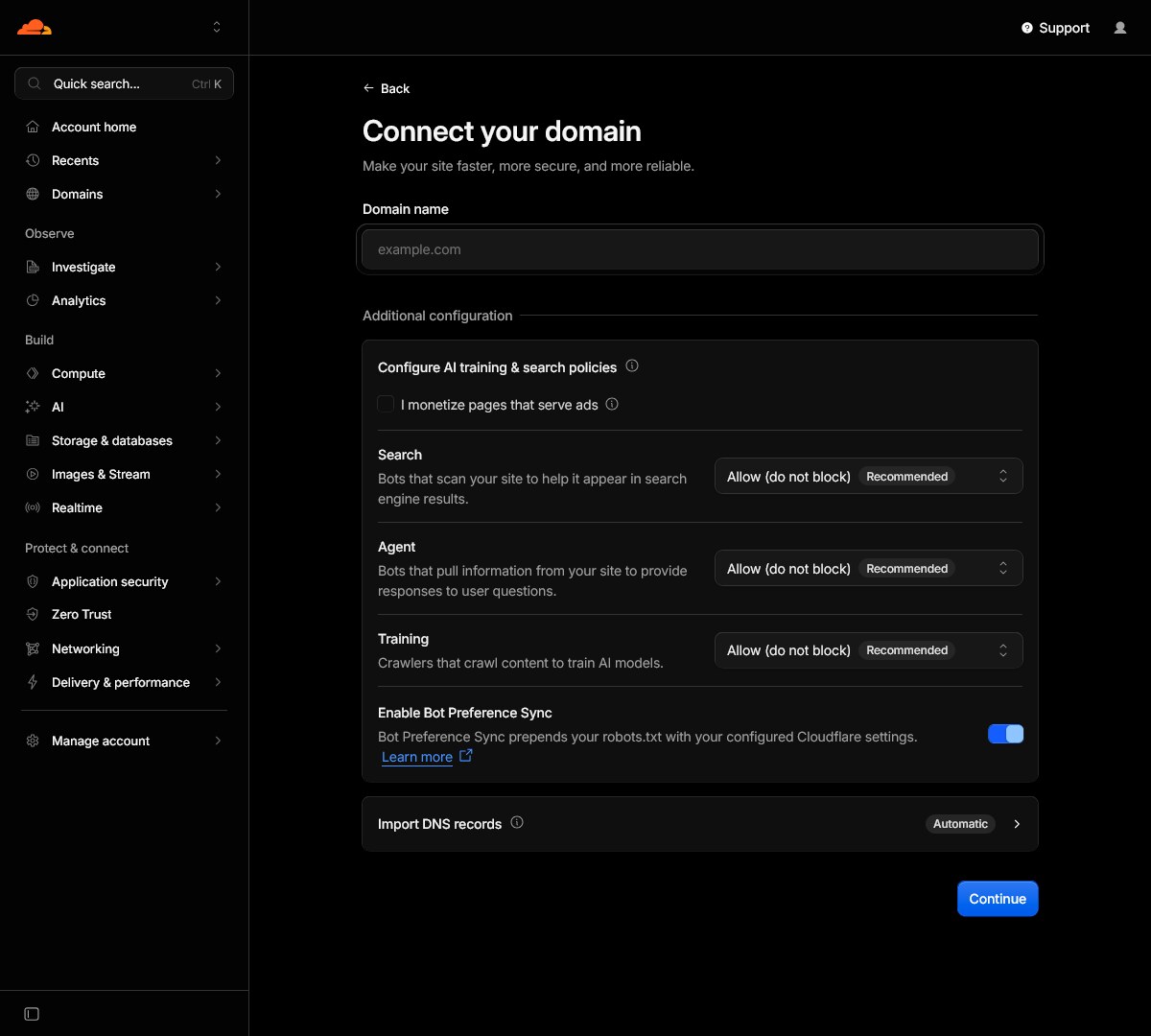Expand the Recents submenu chevron
Image resolution: width=1151 pixels, height=1036 pixels.
(218, 160)
